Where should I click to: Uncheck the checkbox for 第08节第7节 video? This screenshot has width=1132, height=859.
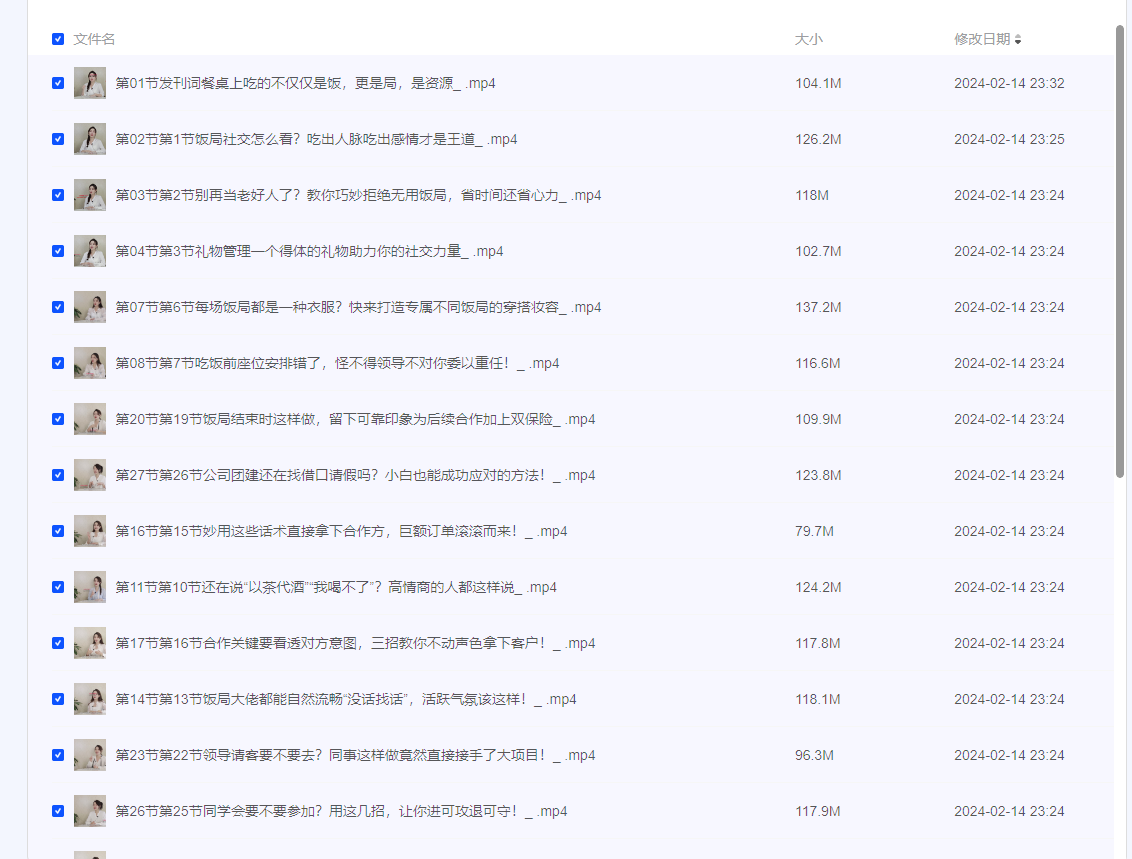click(58, 363)
